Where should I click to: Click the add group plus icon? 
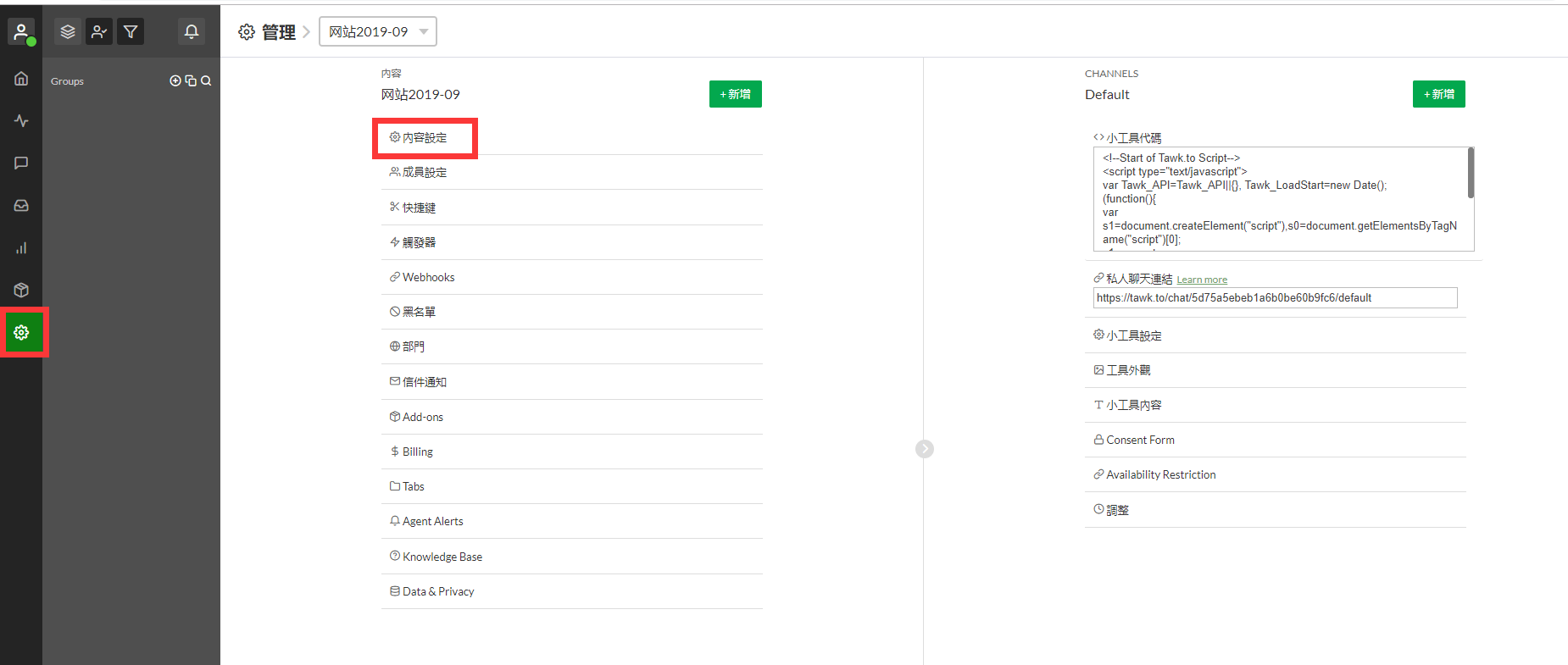[175, 80]
